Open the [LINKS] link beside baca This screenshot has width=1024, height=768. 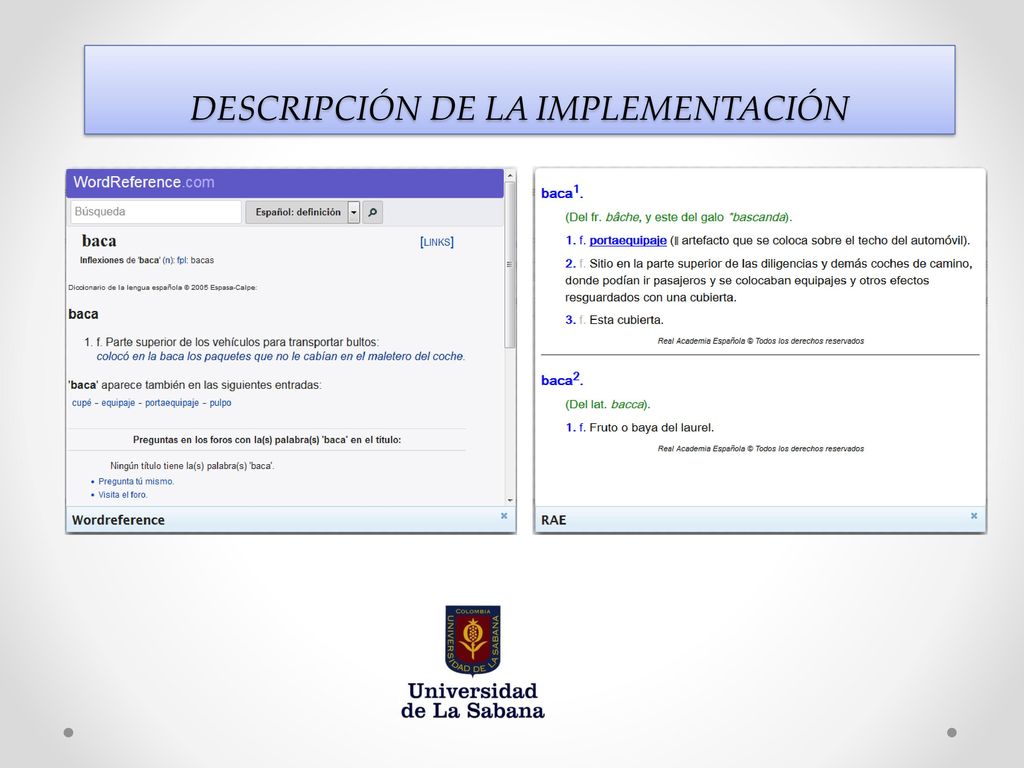(436, 242)
